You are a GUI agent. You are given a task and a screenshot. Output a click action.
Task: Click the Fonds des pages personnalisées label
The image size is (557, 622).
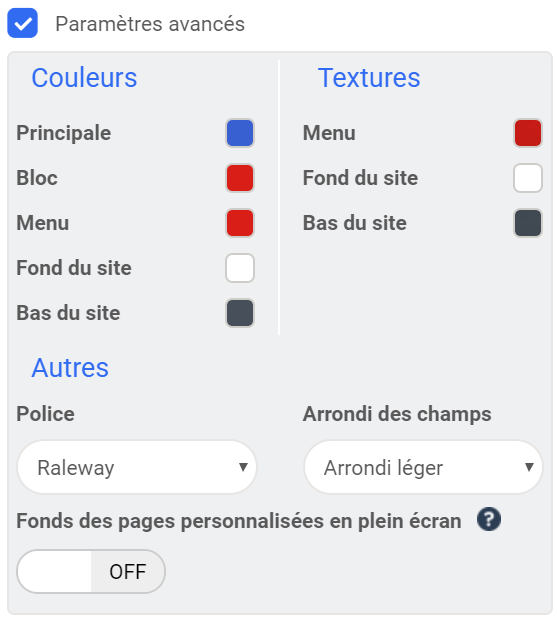pyautogui.click(x=239, y=521)
